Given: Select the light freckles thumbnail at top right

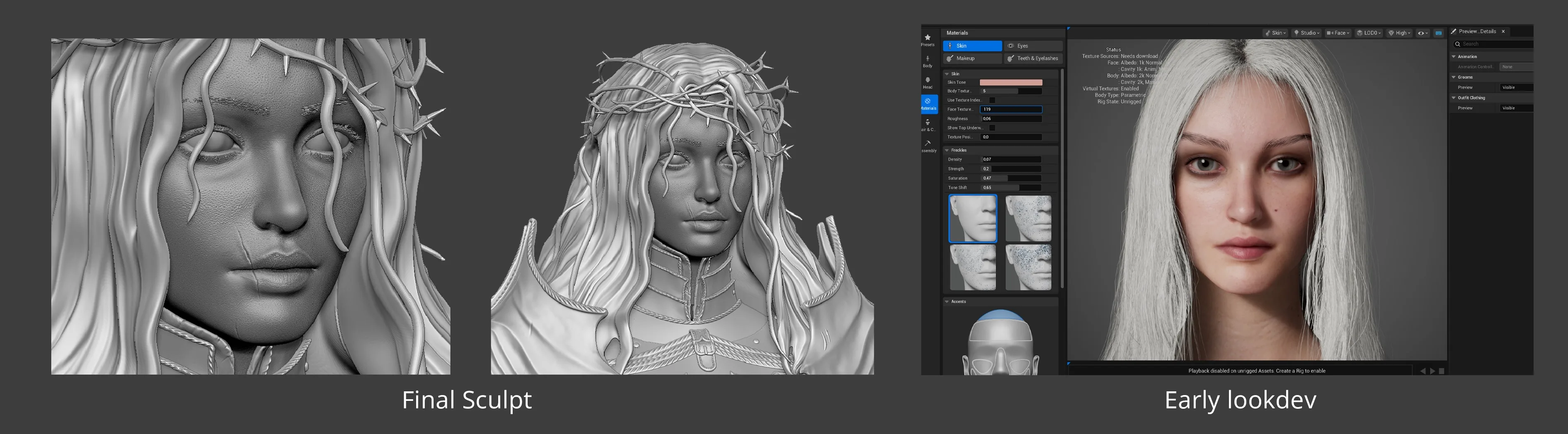Looking at the screenshot, I should point(1028,219).
